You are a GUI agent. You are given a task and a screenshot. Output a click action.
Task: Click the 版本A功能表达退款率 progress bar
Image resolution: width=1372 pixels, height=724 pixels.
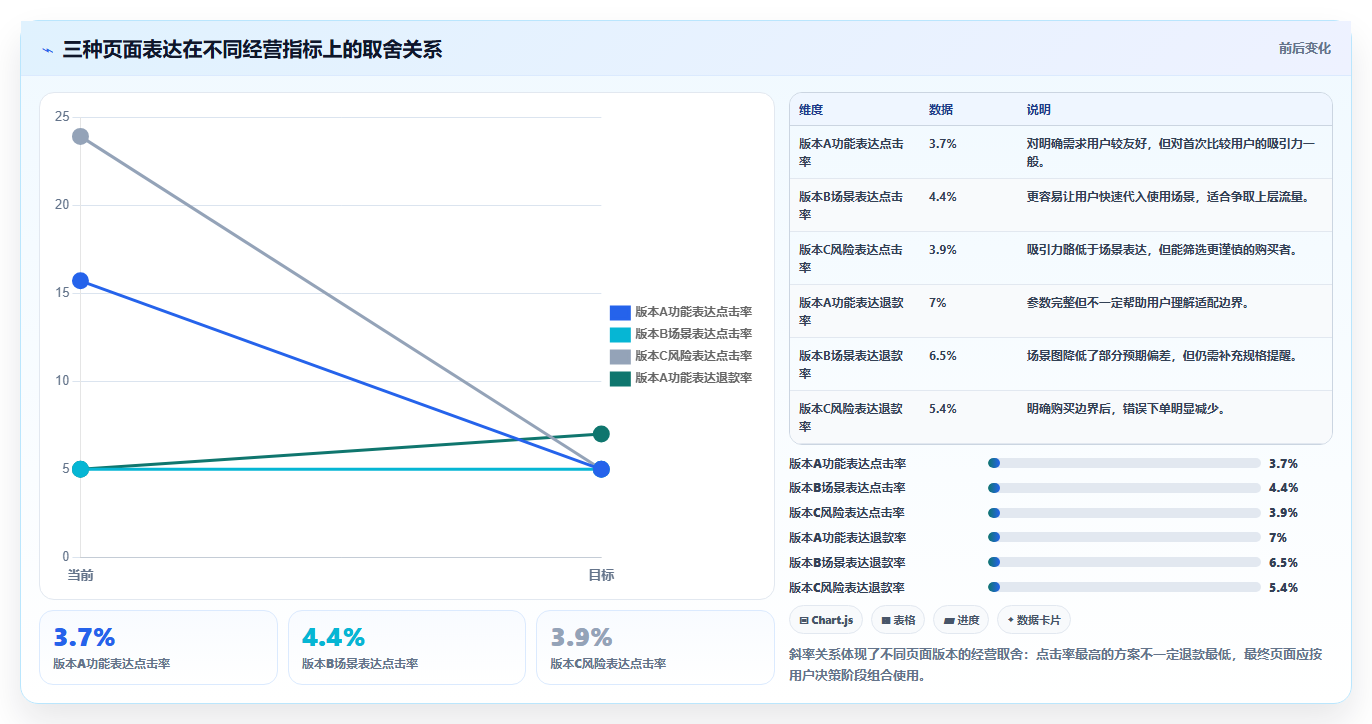coord(1124,538)
